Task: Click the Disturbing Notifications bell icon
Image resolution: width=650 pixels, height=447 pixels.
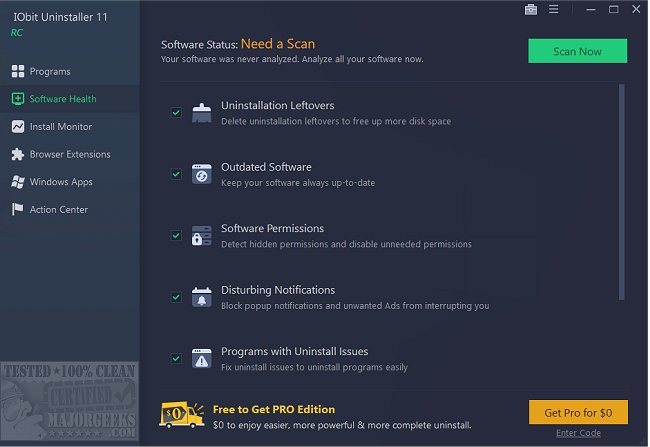Action: coord(202,298)
